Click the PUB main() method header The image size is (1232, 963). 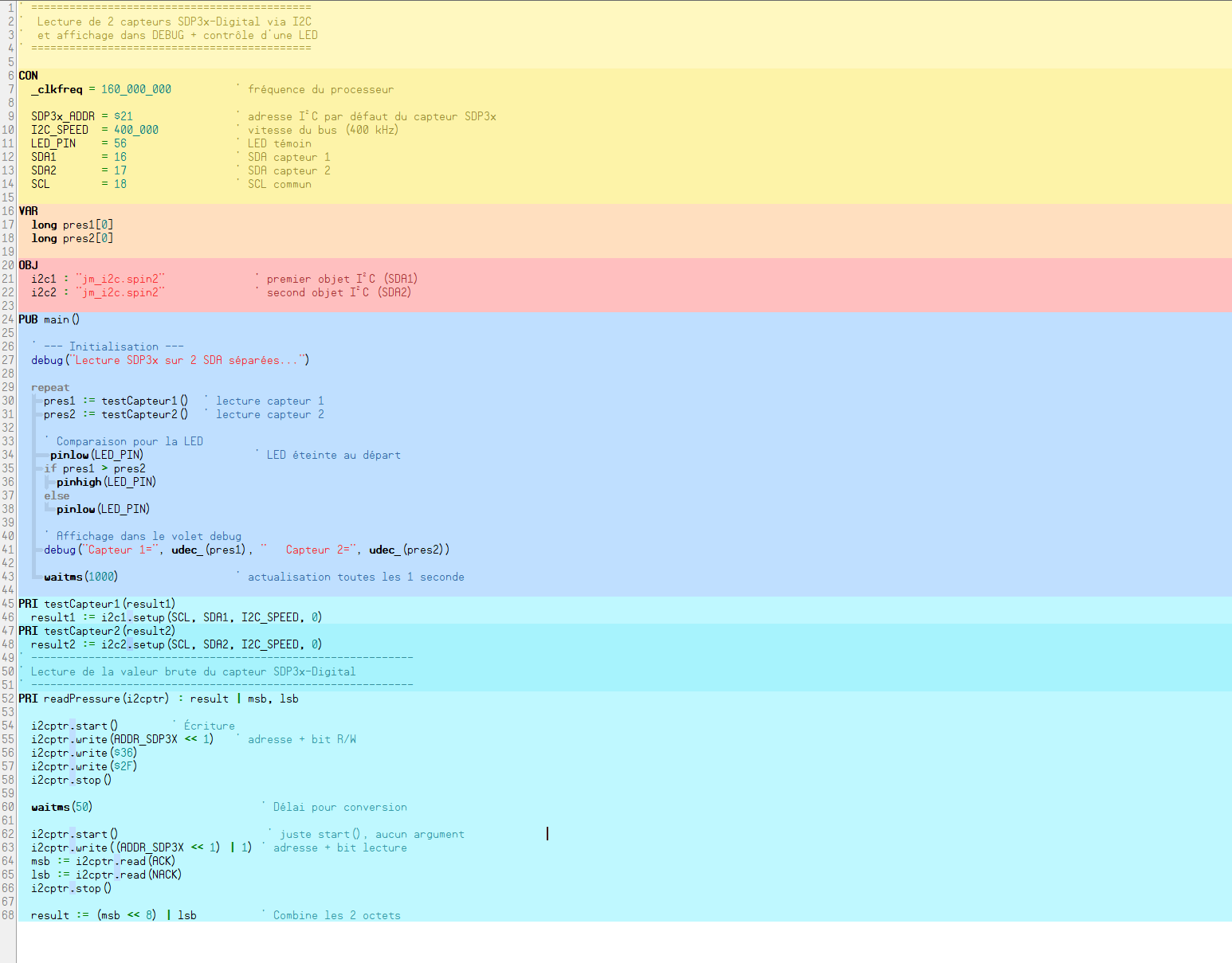pyautogui.click(x=49, y=319)
